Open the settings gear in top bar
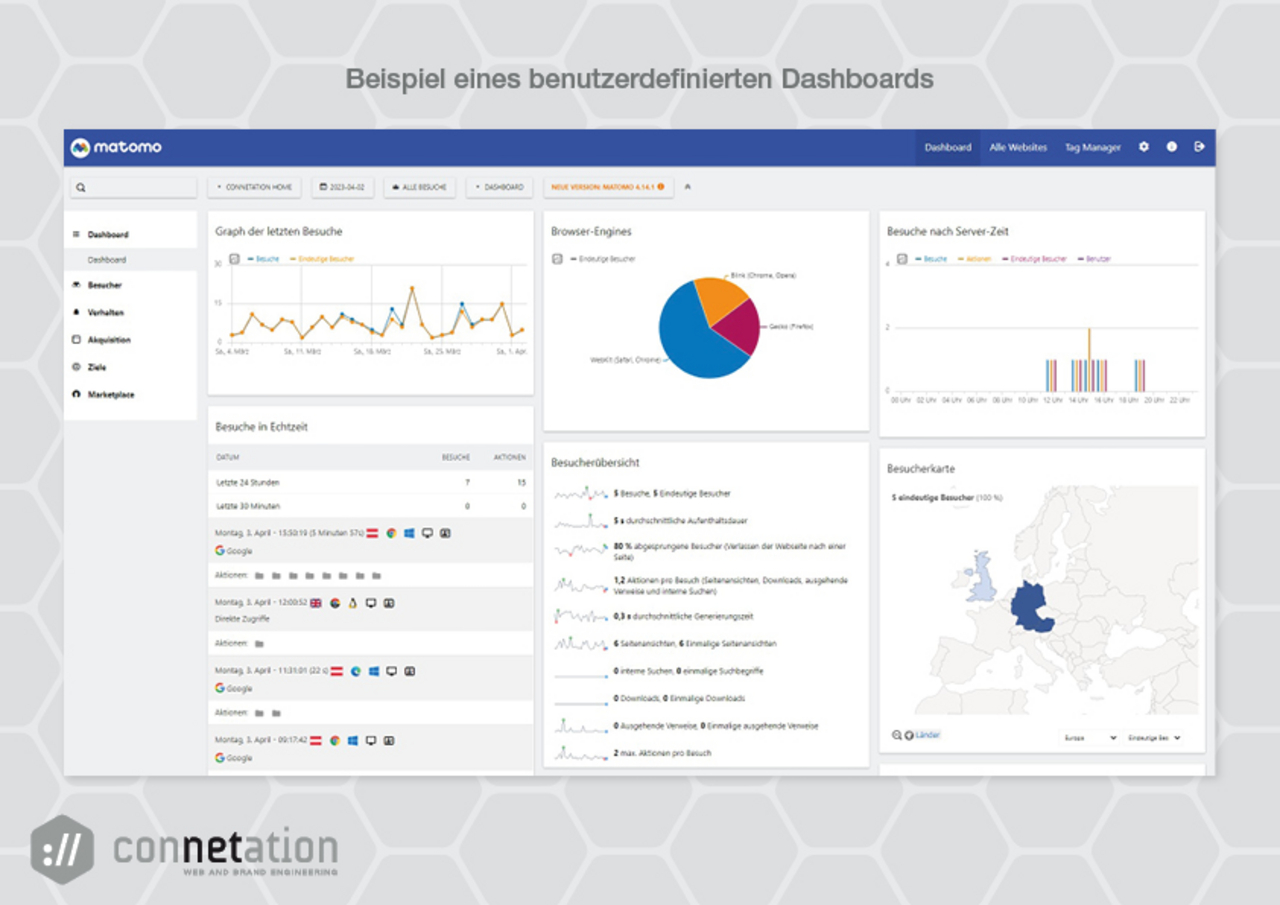 click(1144, 147)
